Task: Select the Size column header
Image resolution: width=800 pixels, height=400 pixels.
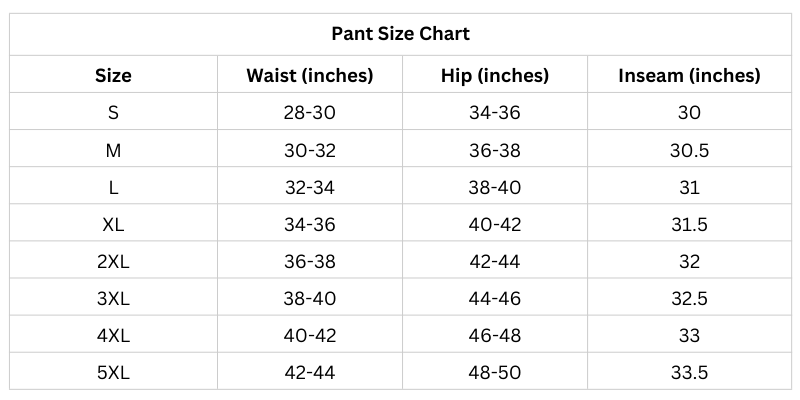Action: pyautogui.click(x=113, y=75)
